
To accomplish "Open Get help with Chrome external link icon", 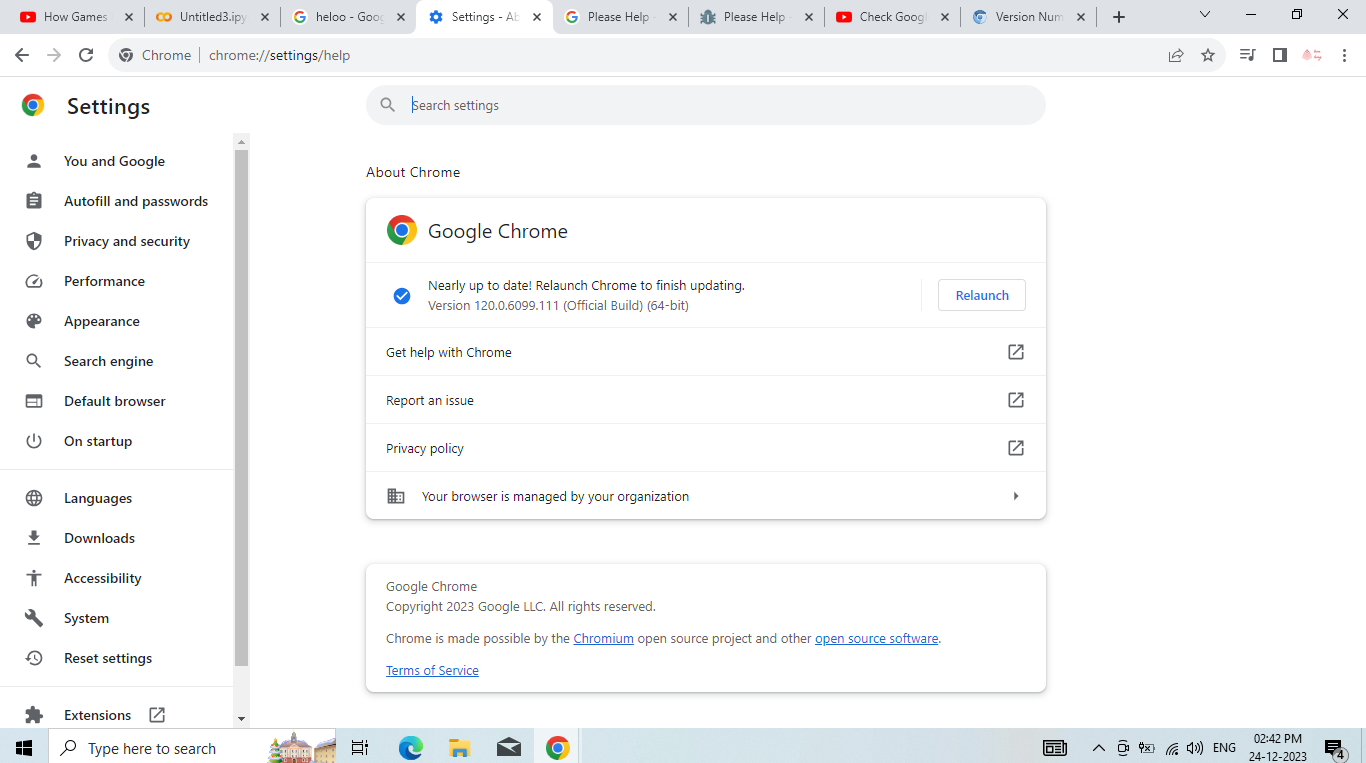I will point(1015,352).
